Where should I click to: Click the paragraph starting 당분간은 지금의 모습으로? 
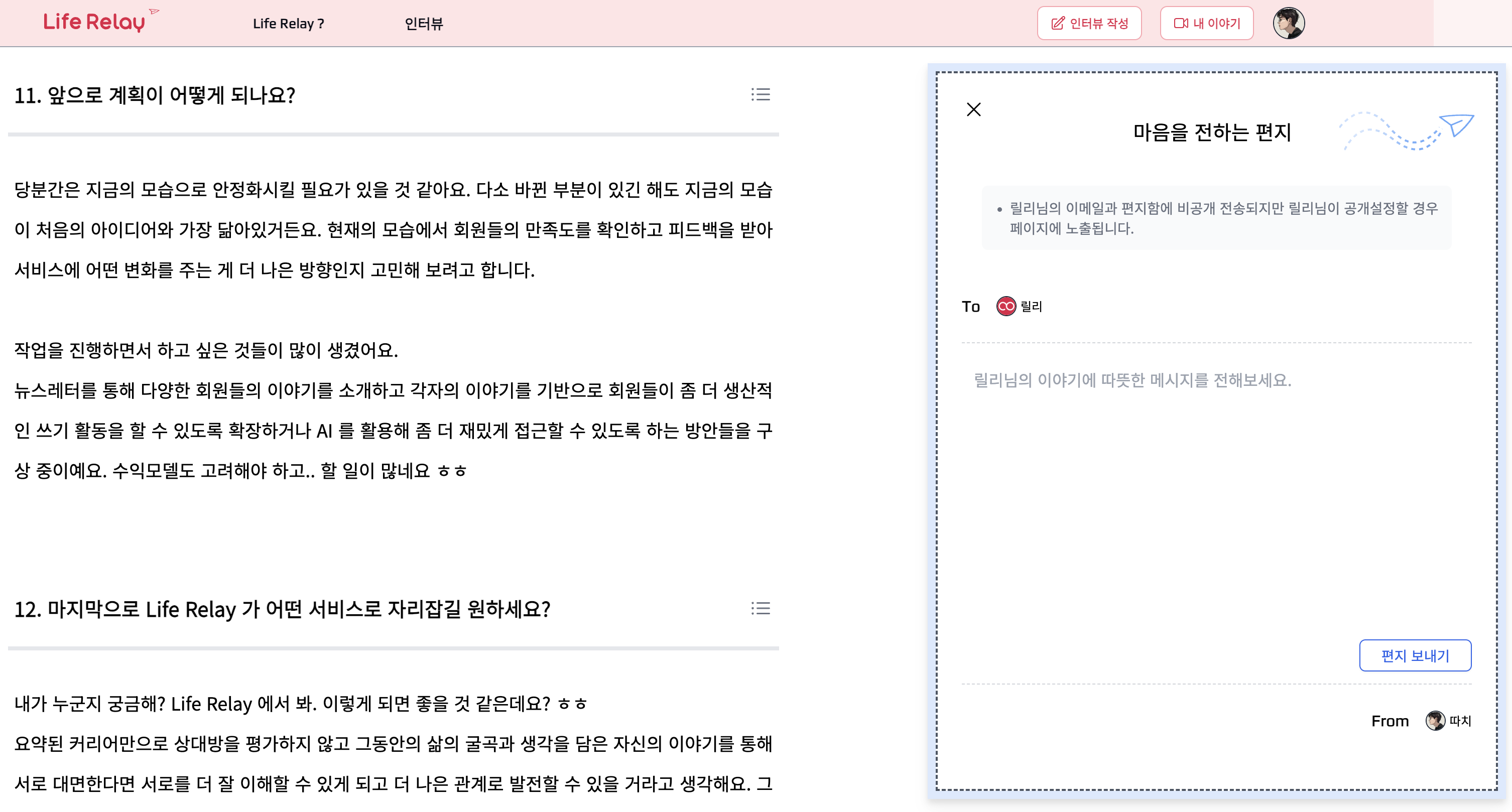point(393,229)
